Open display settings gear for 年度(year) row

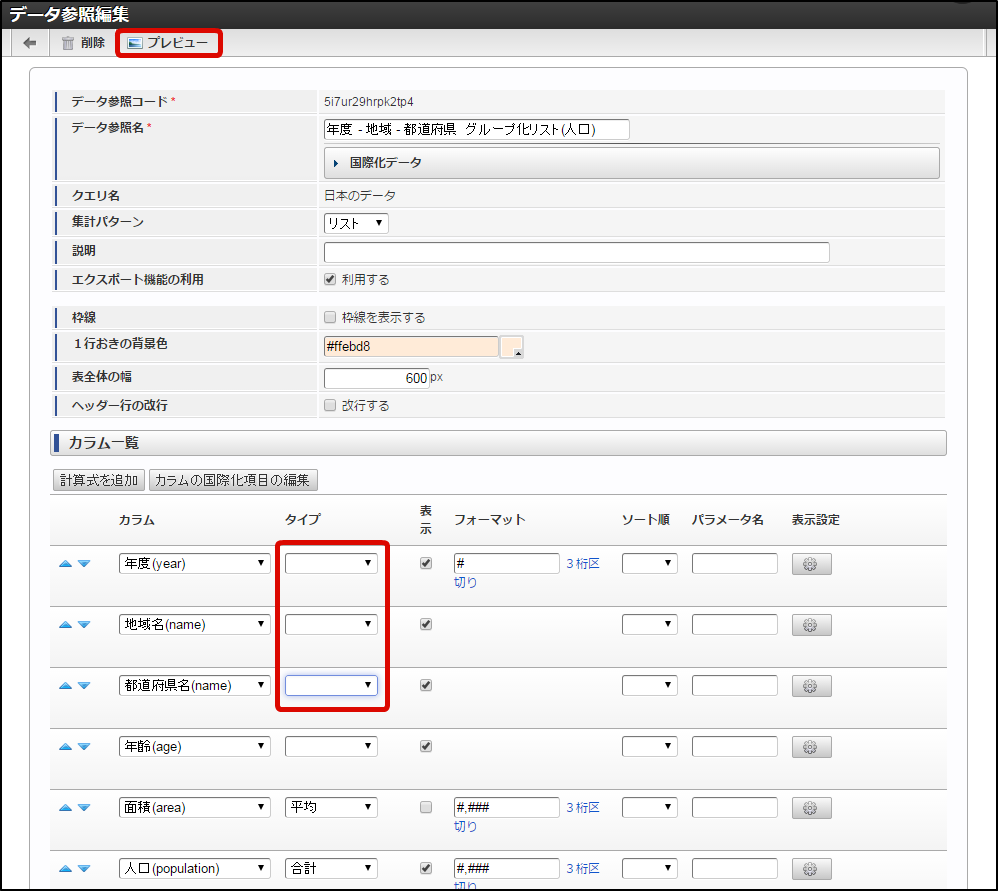pyautogui.click(x=811, y=564)
